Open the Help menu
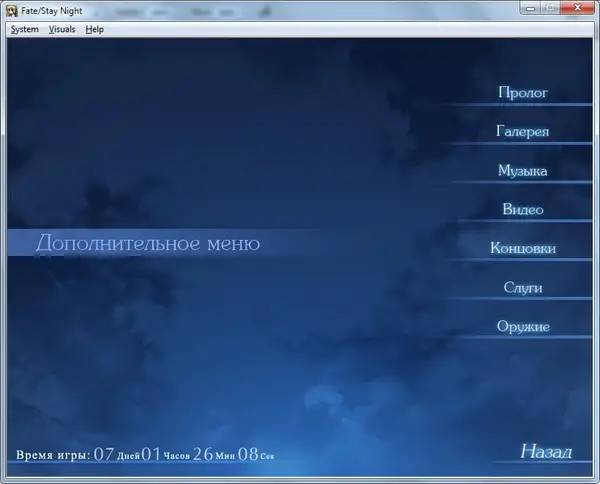600x484 pixels. click(x=94, y=30)
